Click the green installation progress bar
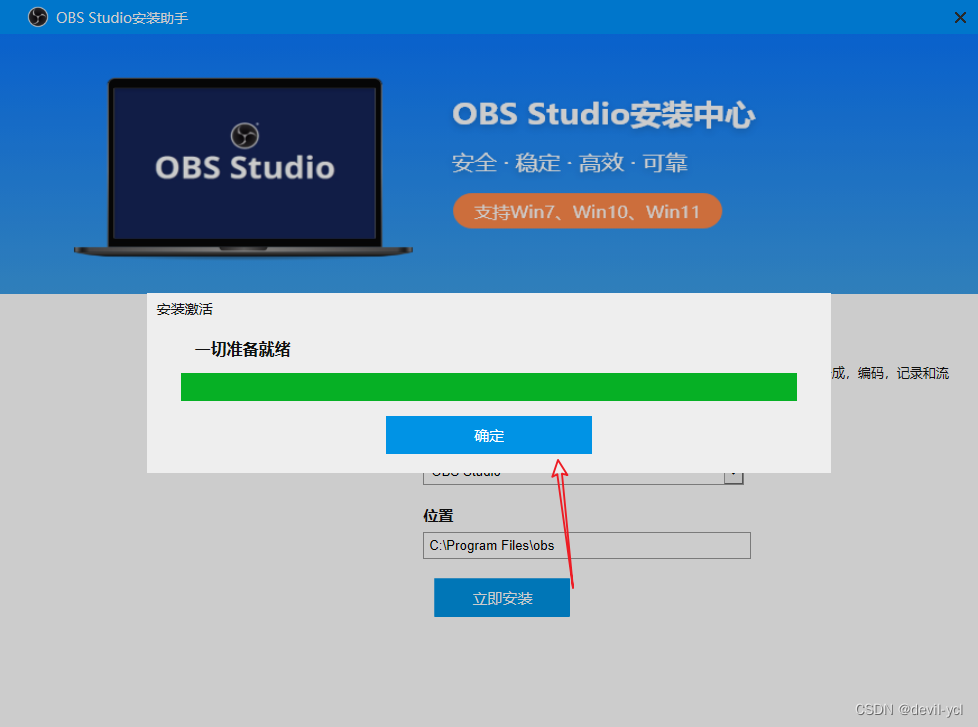The height and width of the screenshot is (727, 978). click(488, 387)
